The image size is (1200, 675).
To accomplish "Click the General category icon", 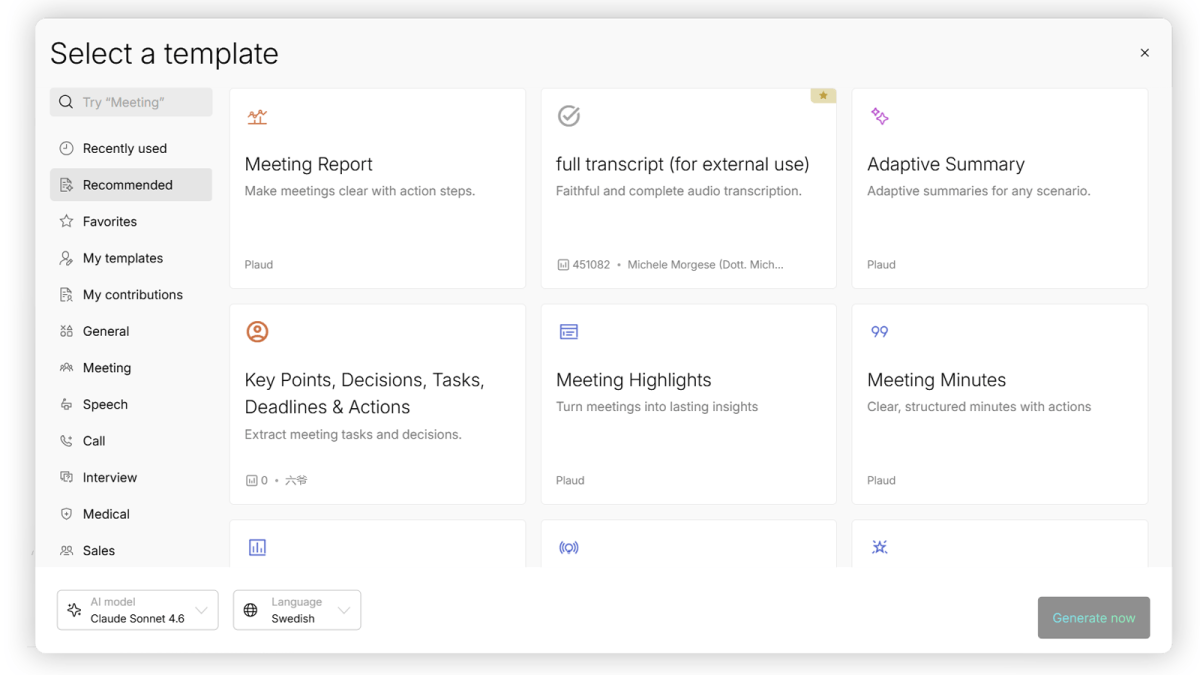I will (66, 331).
